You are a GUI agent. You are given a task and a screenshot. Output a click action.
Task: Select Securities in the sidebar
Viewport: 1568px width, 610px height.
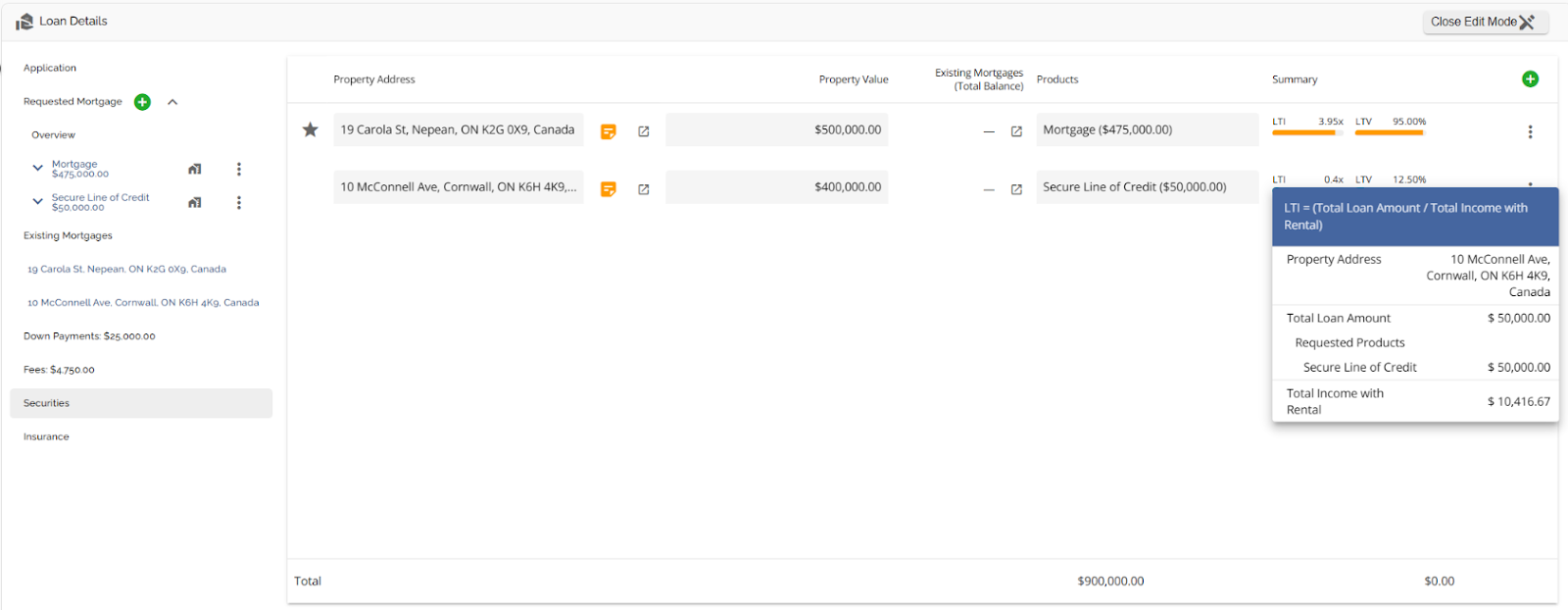click(141, 403)
